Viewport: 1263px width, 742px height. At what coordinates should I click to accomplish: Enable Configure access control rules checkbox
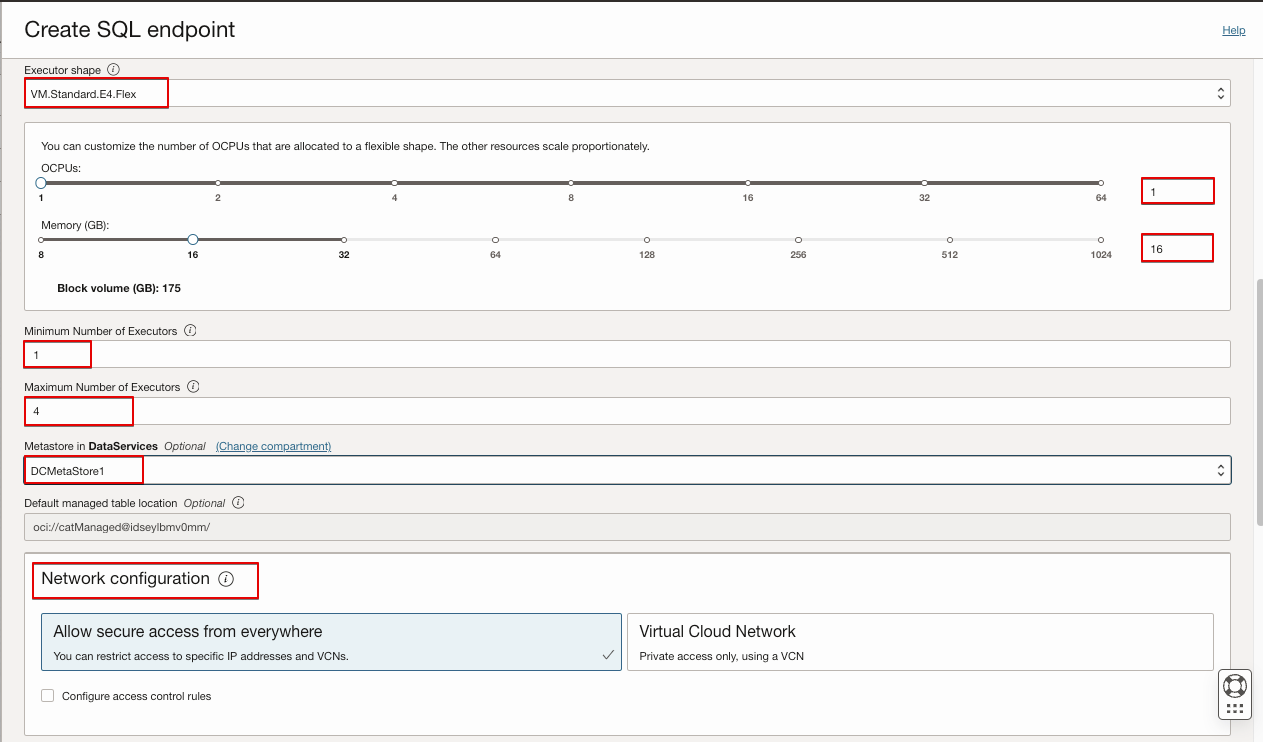[x=48, y=696]
